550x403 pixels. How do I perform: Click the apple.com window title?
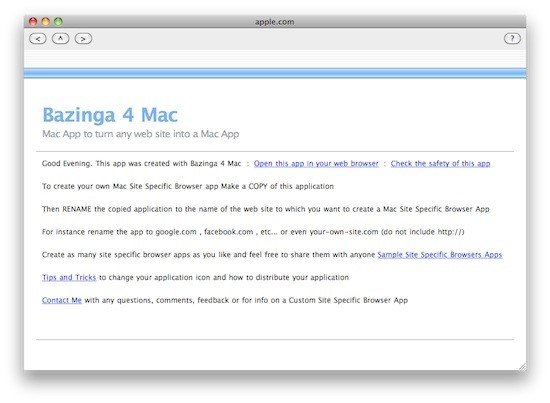click(x=275, y=22)
